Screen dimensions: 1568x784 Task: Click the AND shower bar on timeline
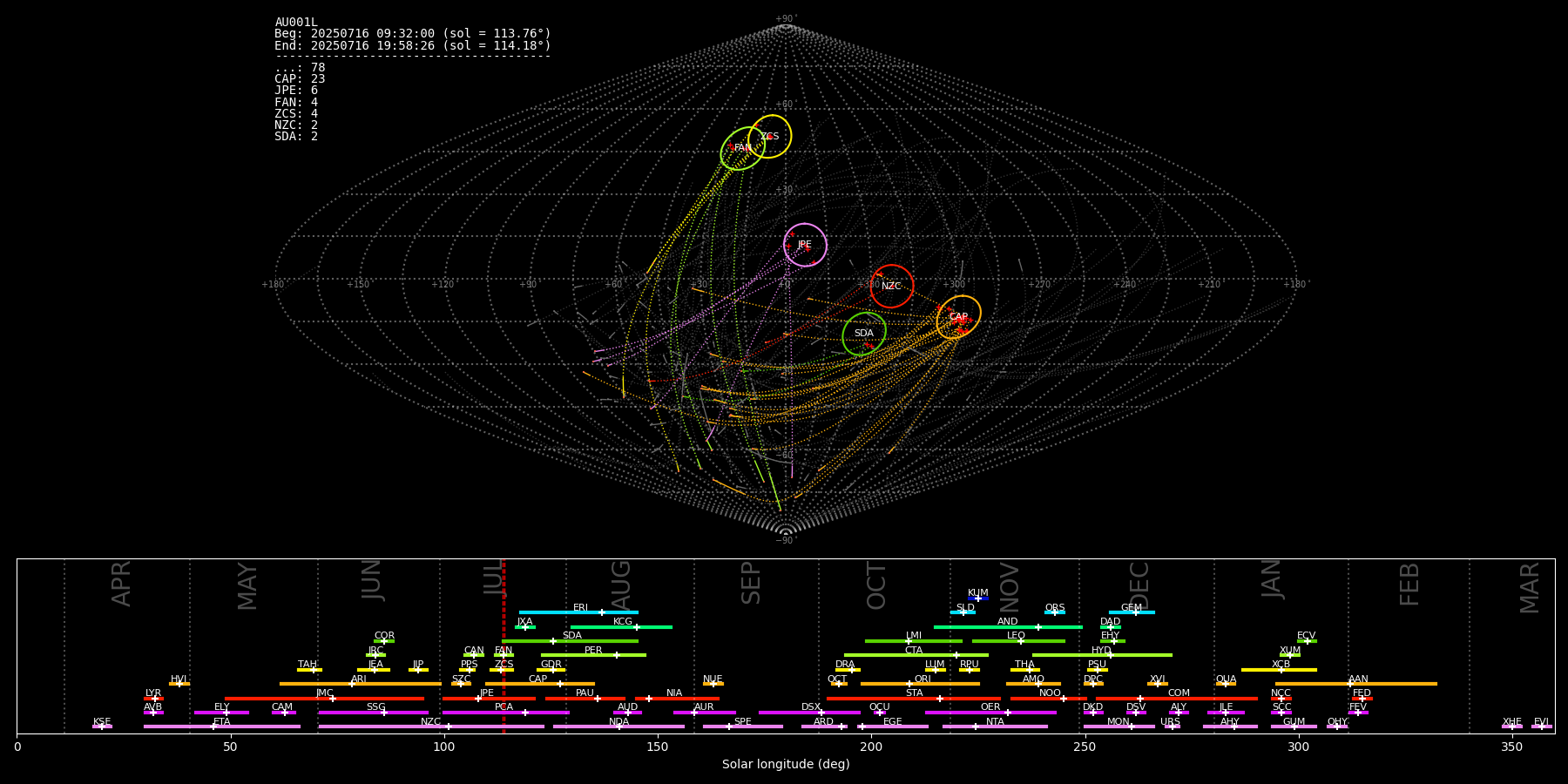click(1008, 626)
